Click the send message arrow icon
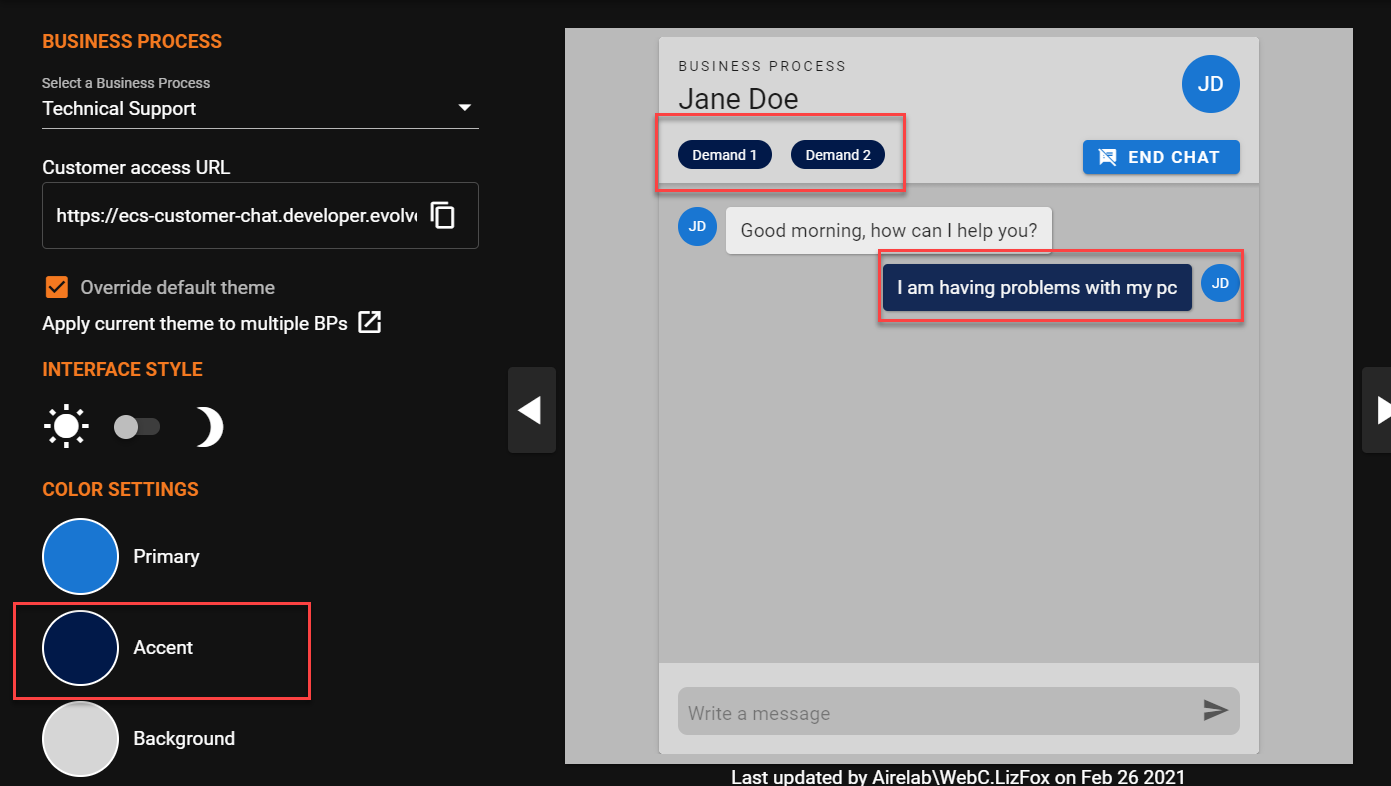The height and width of the screenshot is (786, 1391). [x=1215, y=711]
